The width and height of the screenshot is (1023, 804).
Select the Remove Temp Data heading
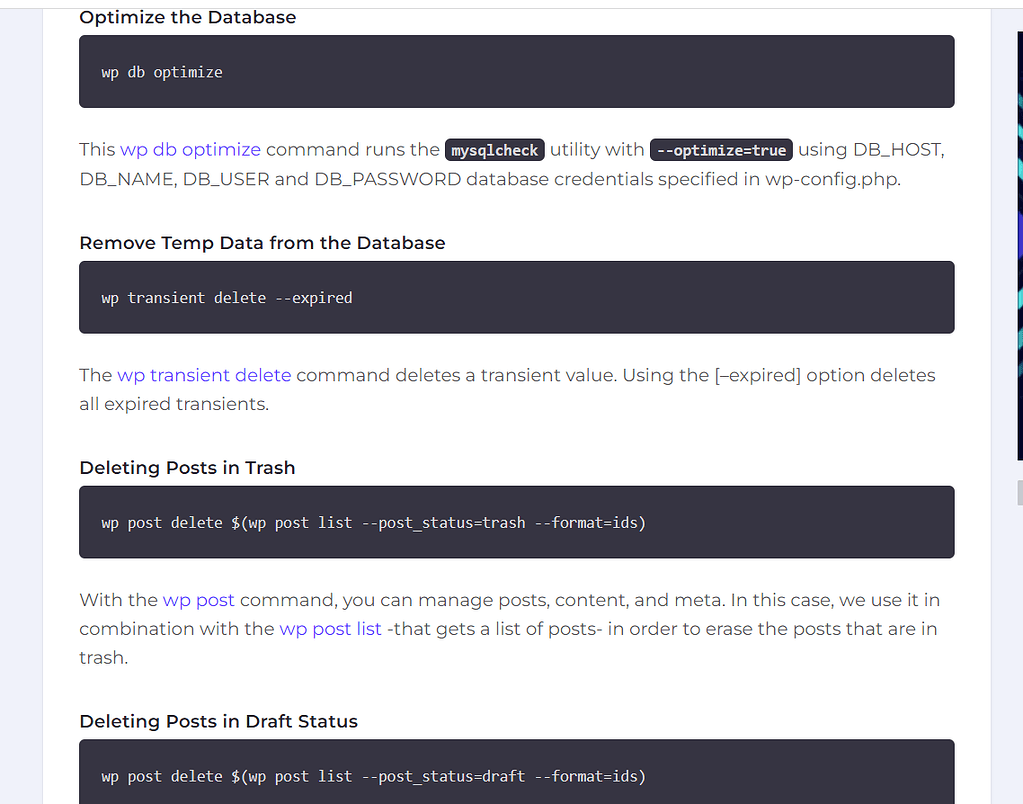coord(262,242)
